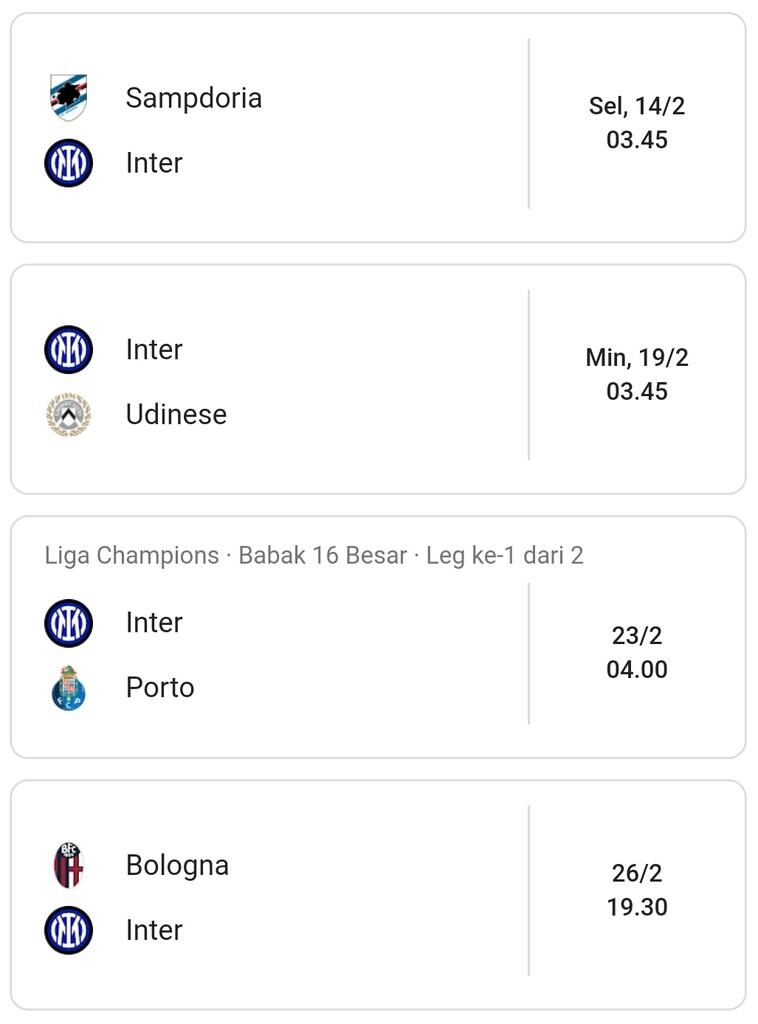
Task: Click the Sampdoria club crest
Action: (x=68, y=98)
